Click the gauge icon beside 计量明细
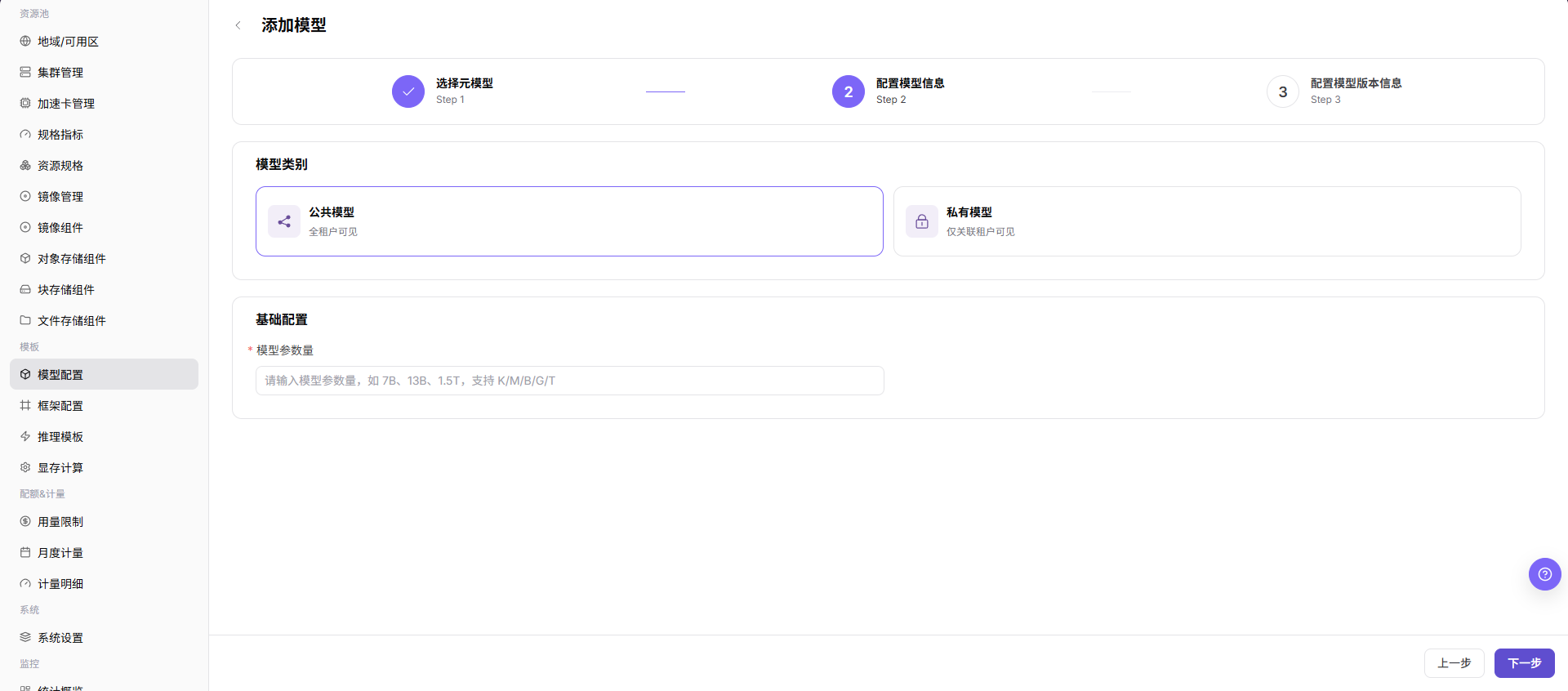 coord(25,583)
